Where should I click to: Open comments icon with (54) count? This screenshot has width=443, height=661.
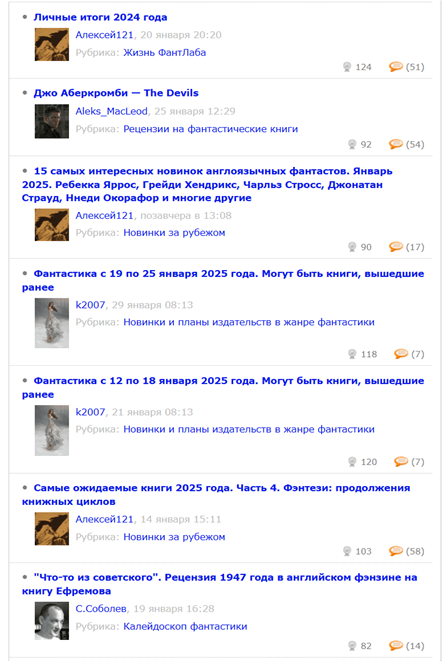(x=396, y=144)
